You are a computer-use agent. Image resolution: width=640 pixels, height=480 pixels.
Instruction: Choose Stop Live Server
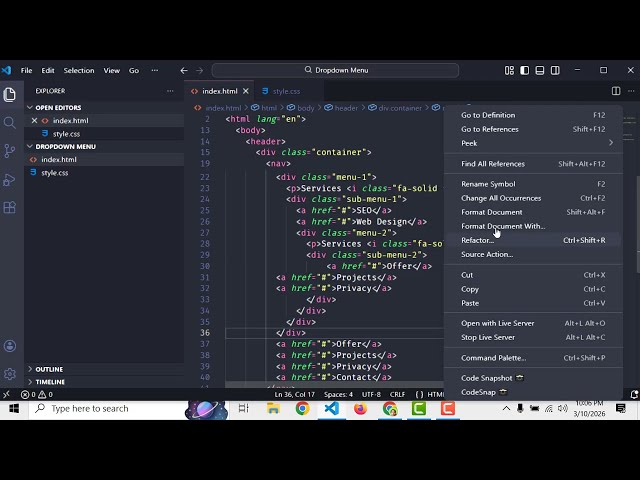click(x=533, y=337)
